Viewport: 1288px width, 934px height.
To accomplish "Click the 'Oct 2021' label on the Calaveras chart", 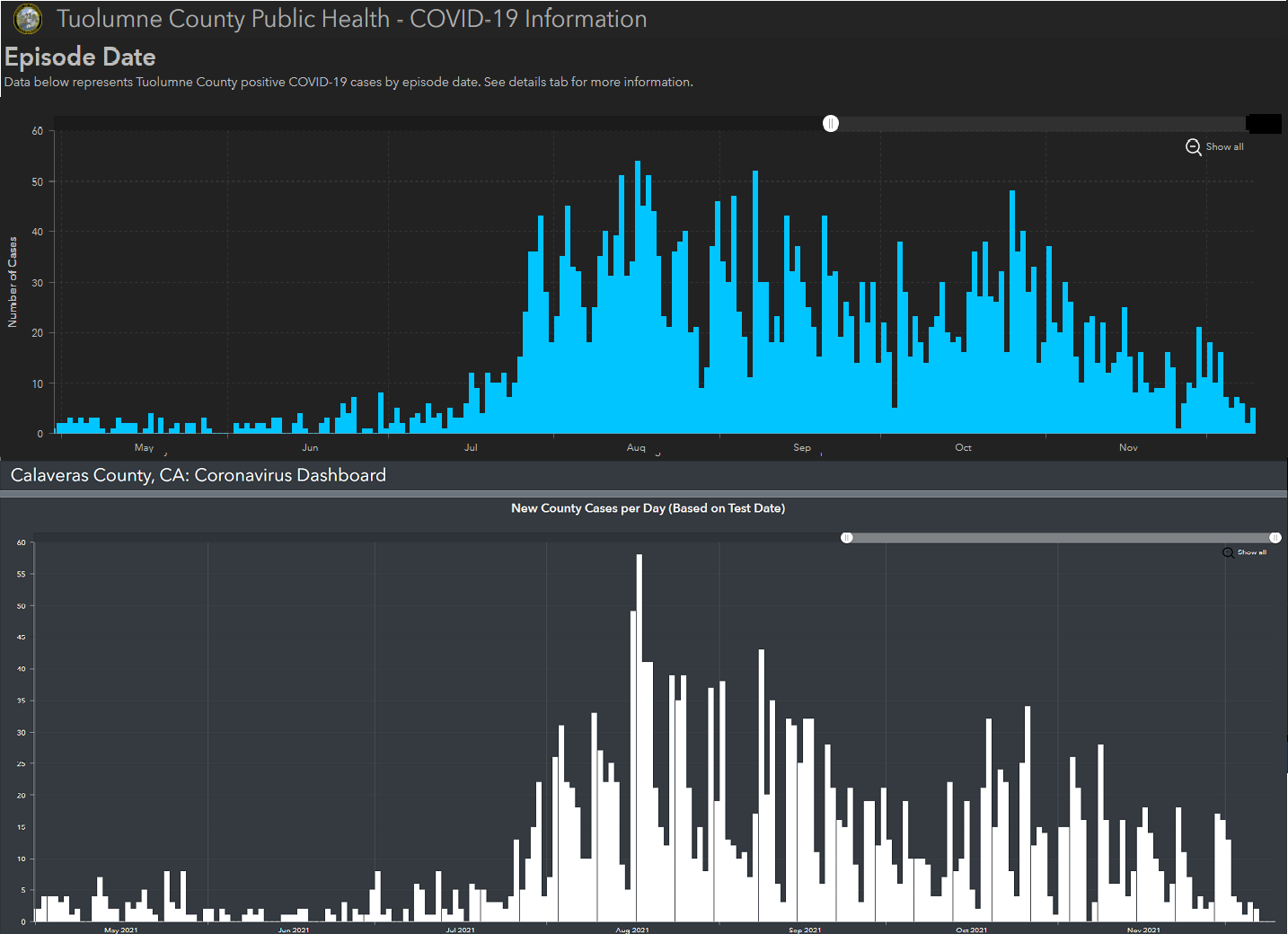I will point(971,930).
